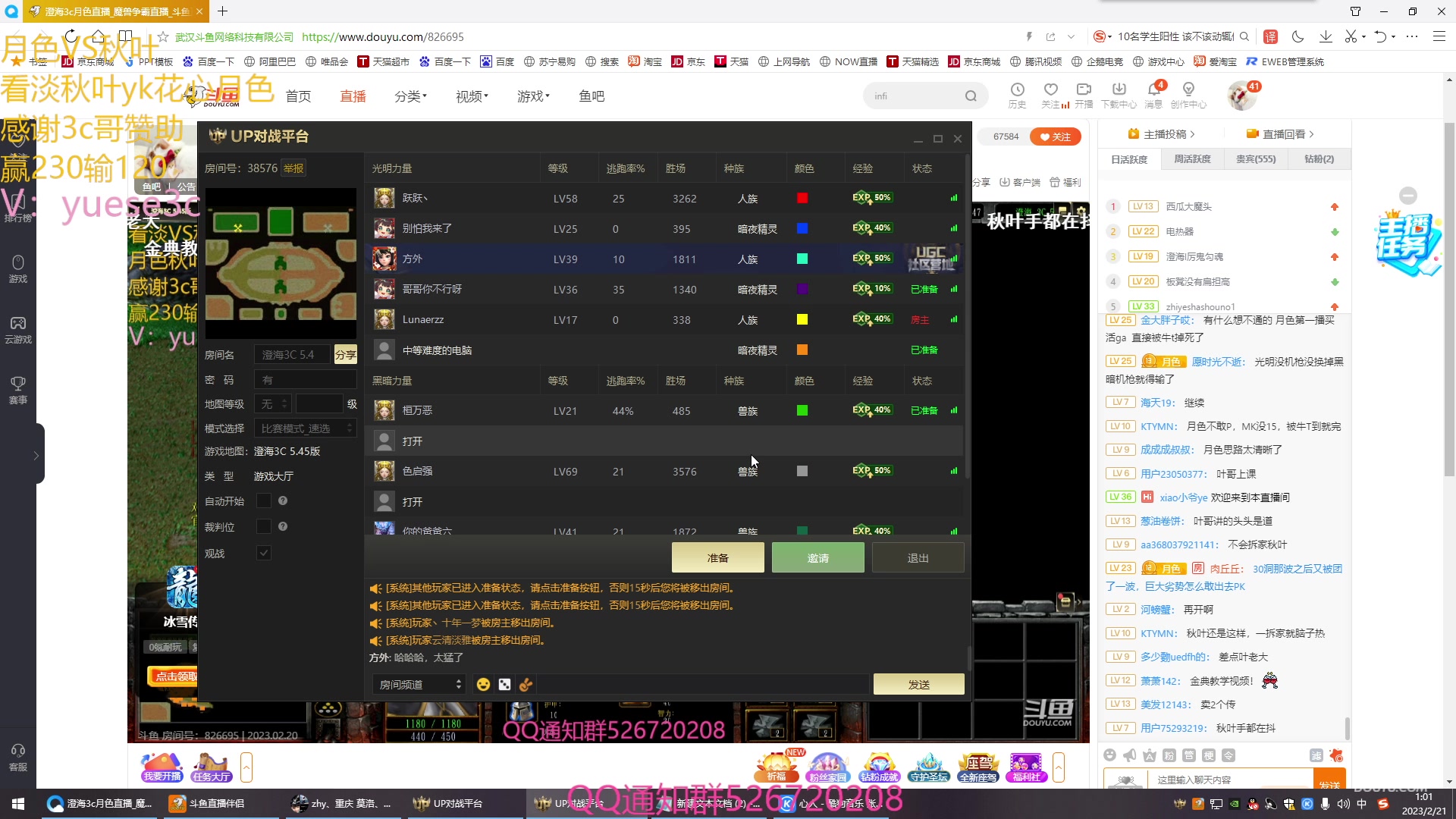Click the thumbs-up gesture icon in room chat
The width and height of the screenshot is (1456, 819).
(x=526, y=685)
